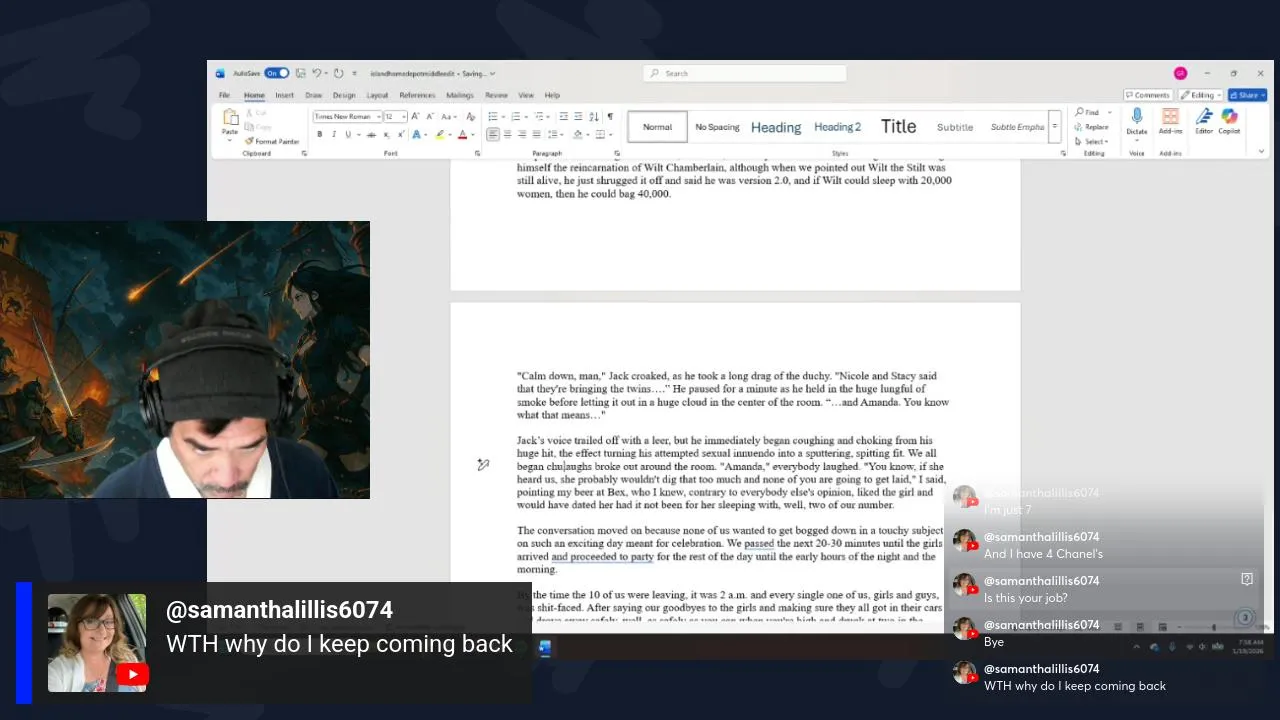The image size is (1280, 720).
Task: Toggle Underline formatting
Action: (x=348, y=134)
